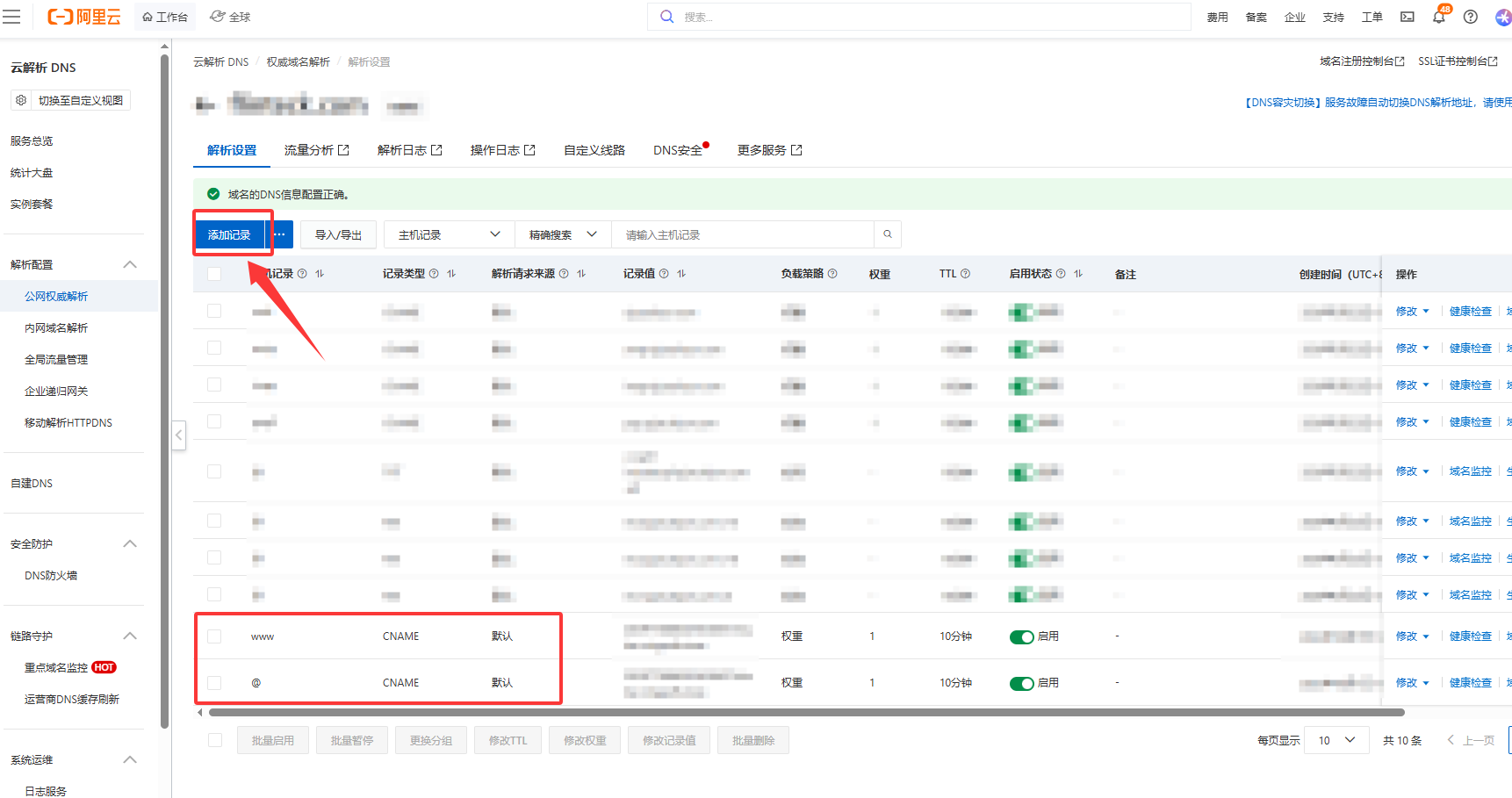Screen dimensions: 1512x798
Task: Collapse the sidebar using the arrow handle
Action: pos(178,435)
